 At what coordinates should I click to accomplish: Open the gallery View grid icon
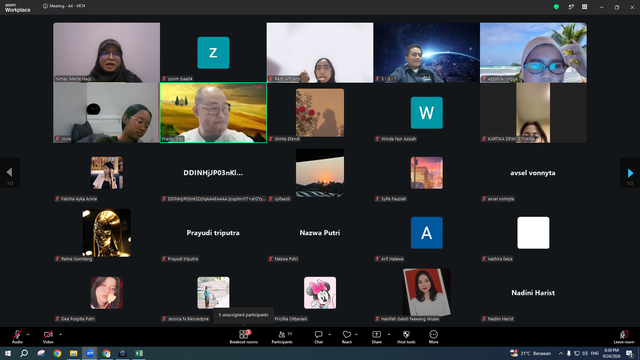(584, 7)
